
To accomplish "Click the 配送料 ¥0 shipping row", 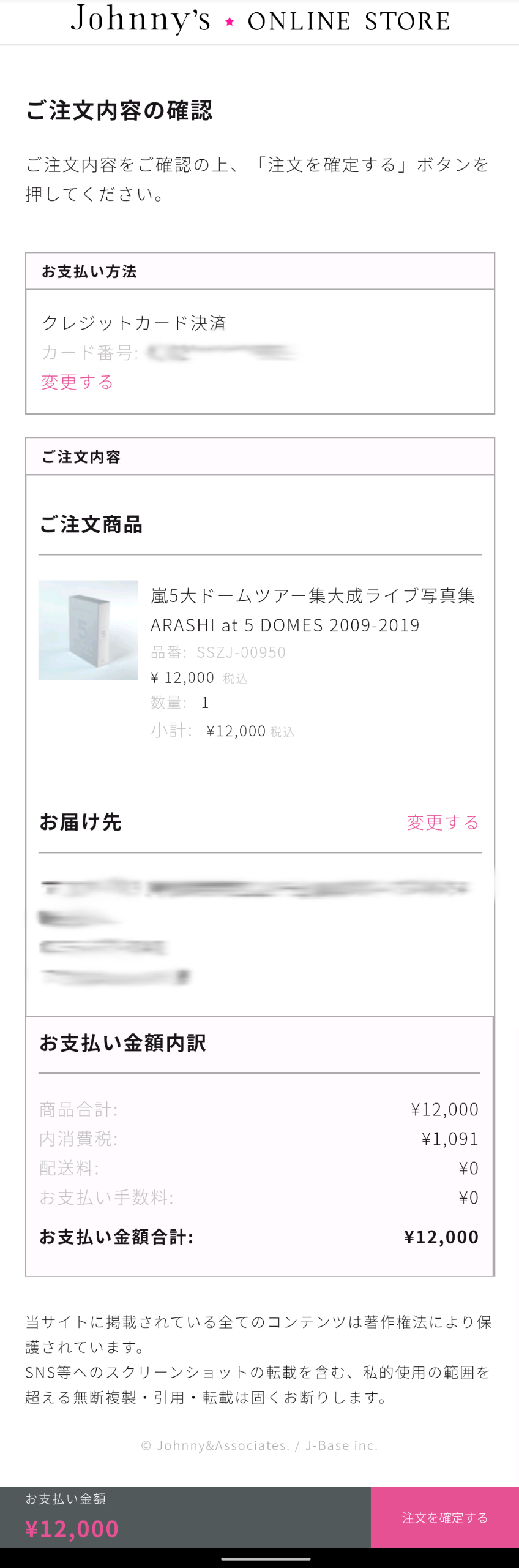I will tap(259, 1168).
